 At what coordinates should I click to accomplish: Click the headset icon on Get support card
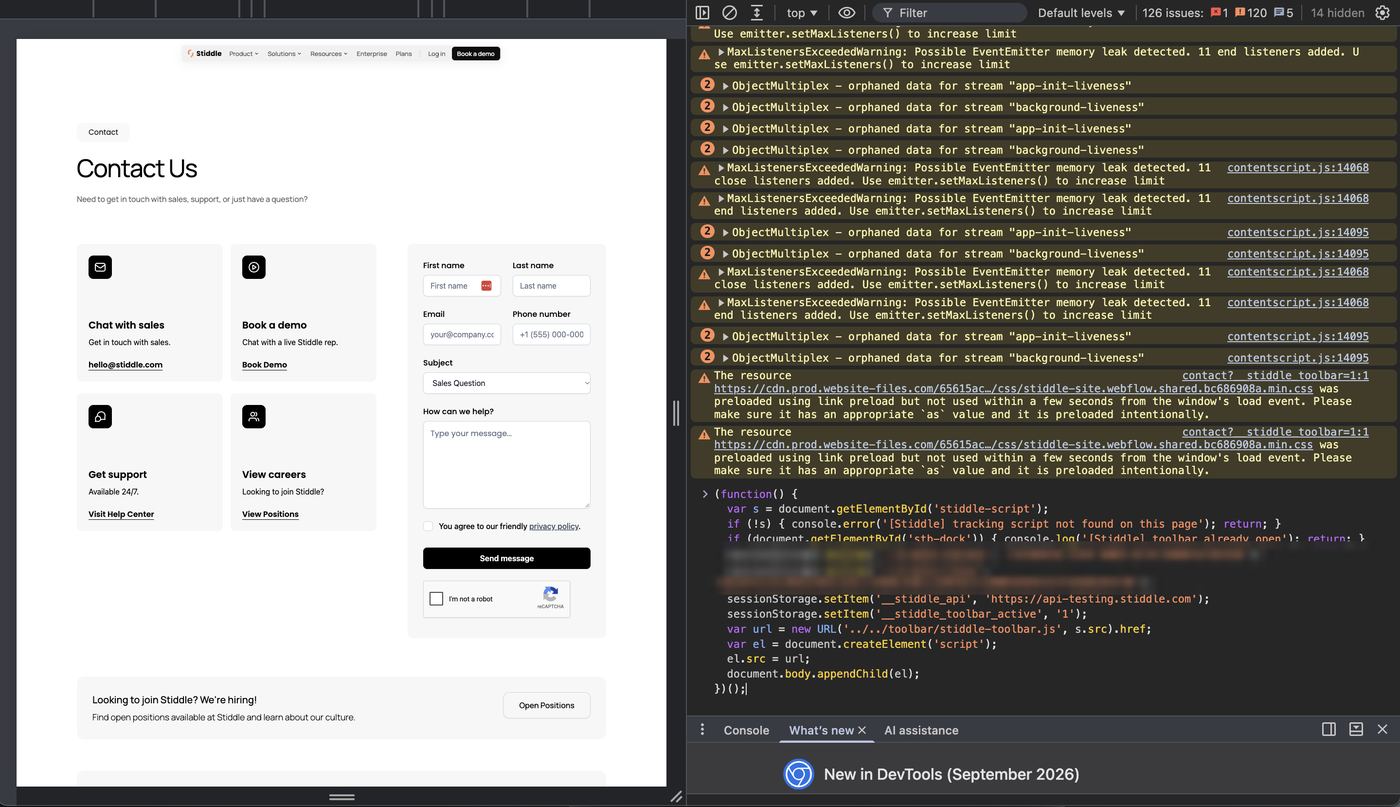(x=100, y=416)
